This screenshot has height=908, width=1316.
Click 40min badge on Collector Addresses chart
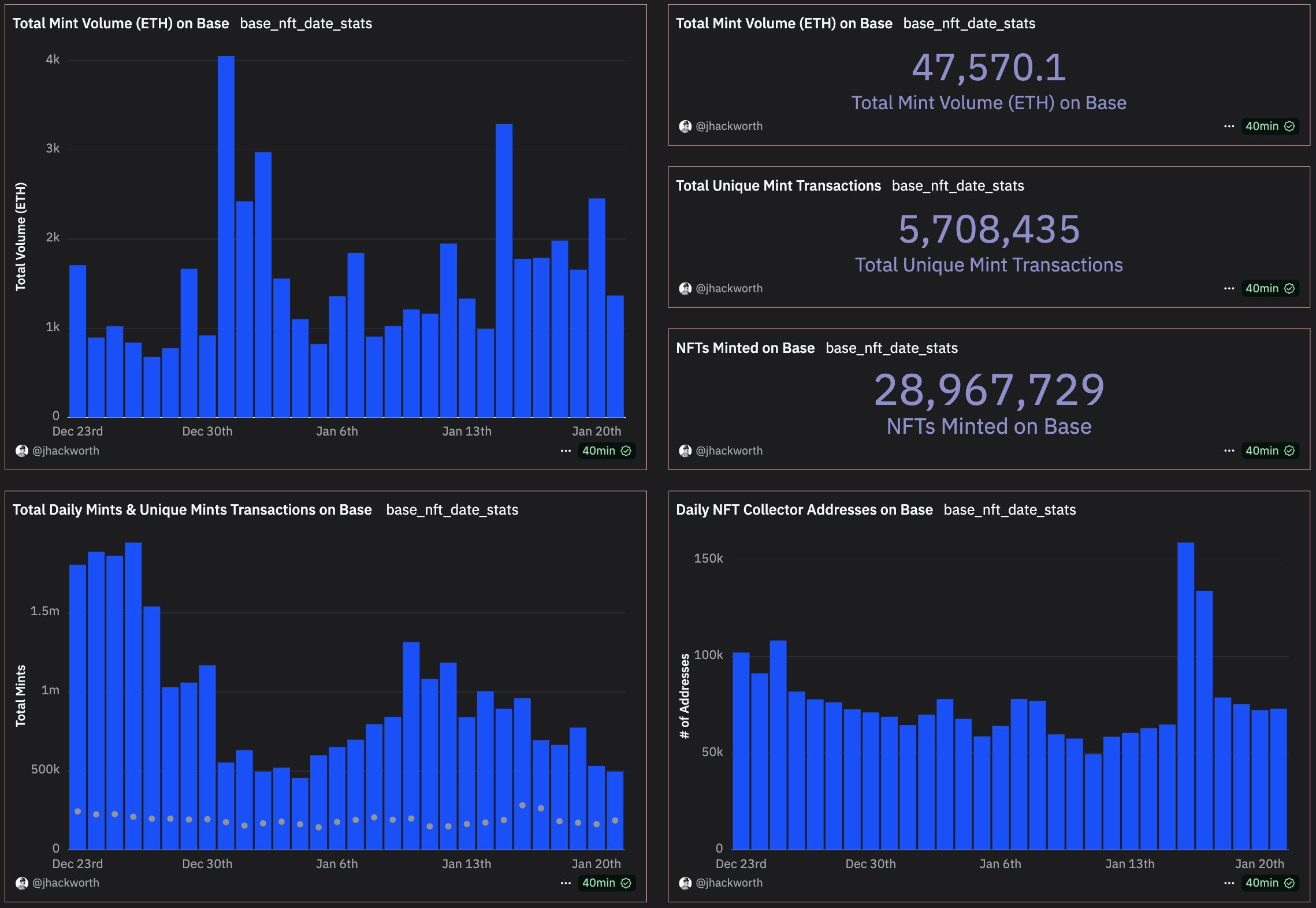[1269, 883]
